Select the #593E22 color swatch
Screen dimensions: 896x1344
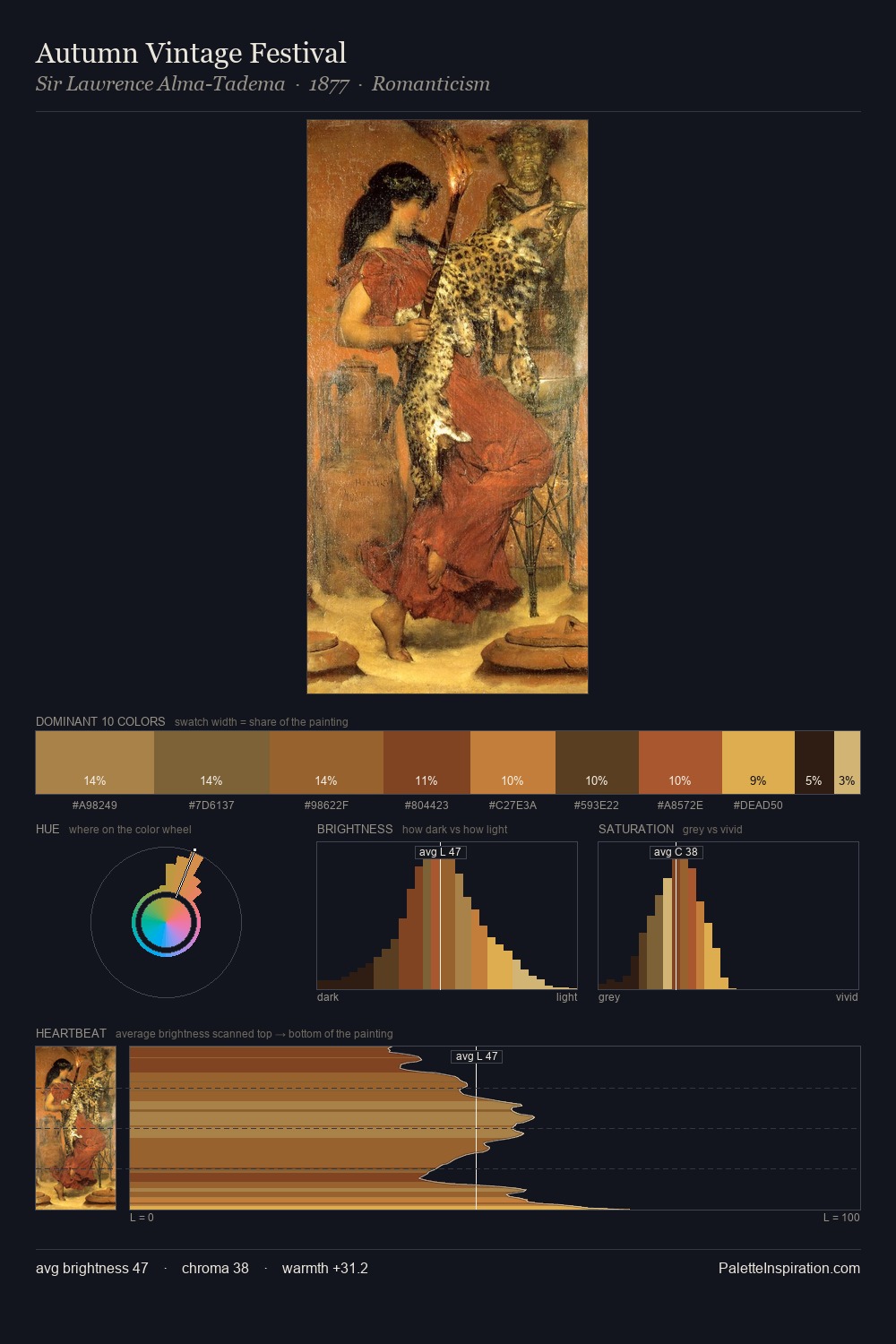[x=597, y=762]
